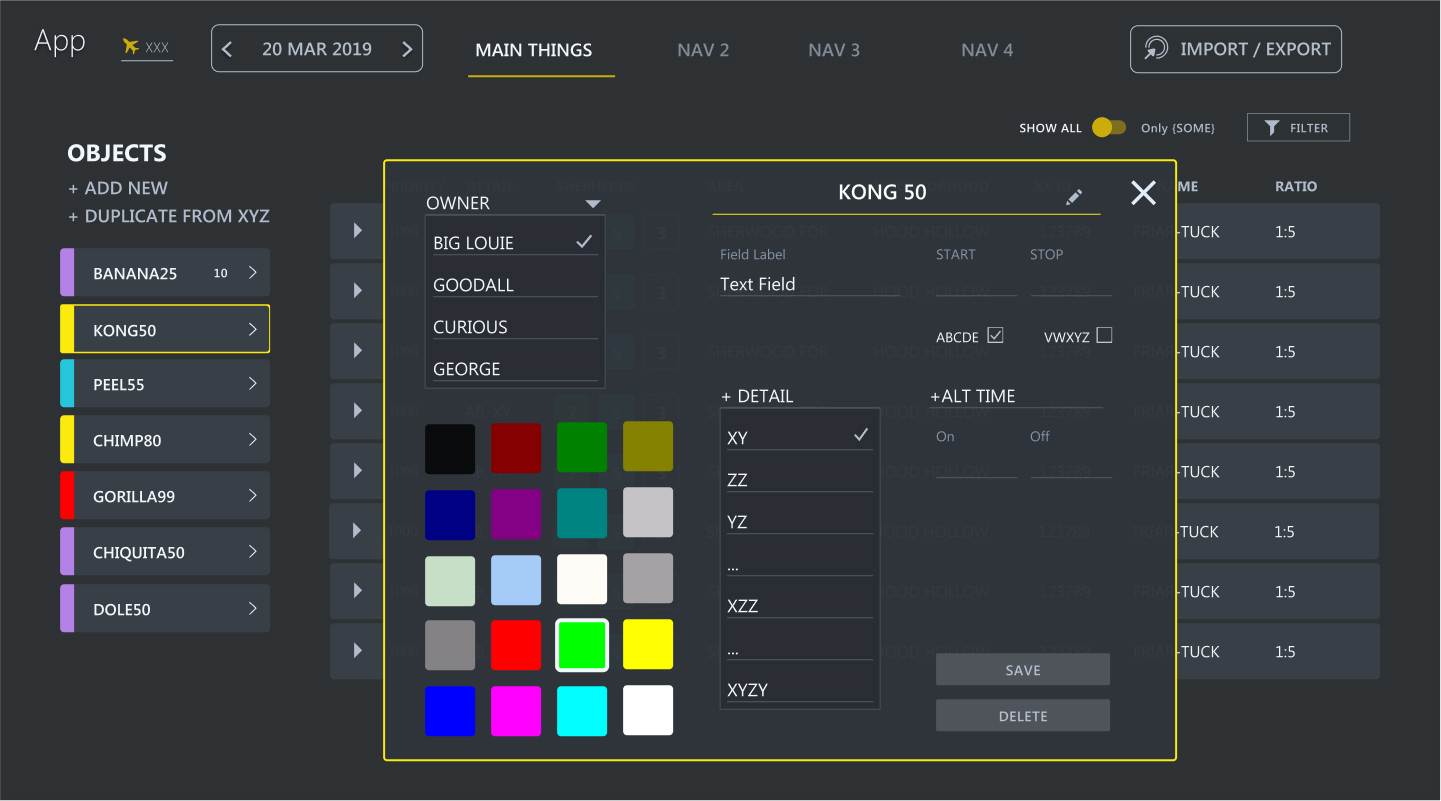Image resolution: width=1441 pixels, height=801 pixels.
Task: Close the KONG 50 dialog with X
Action: click(x=1143, y=193)
